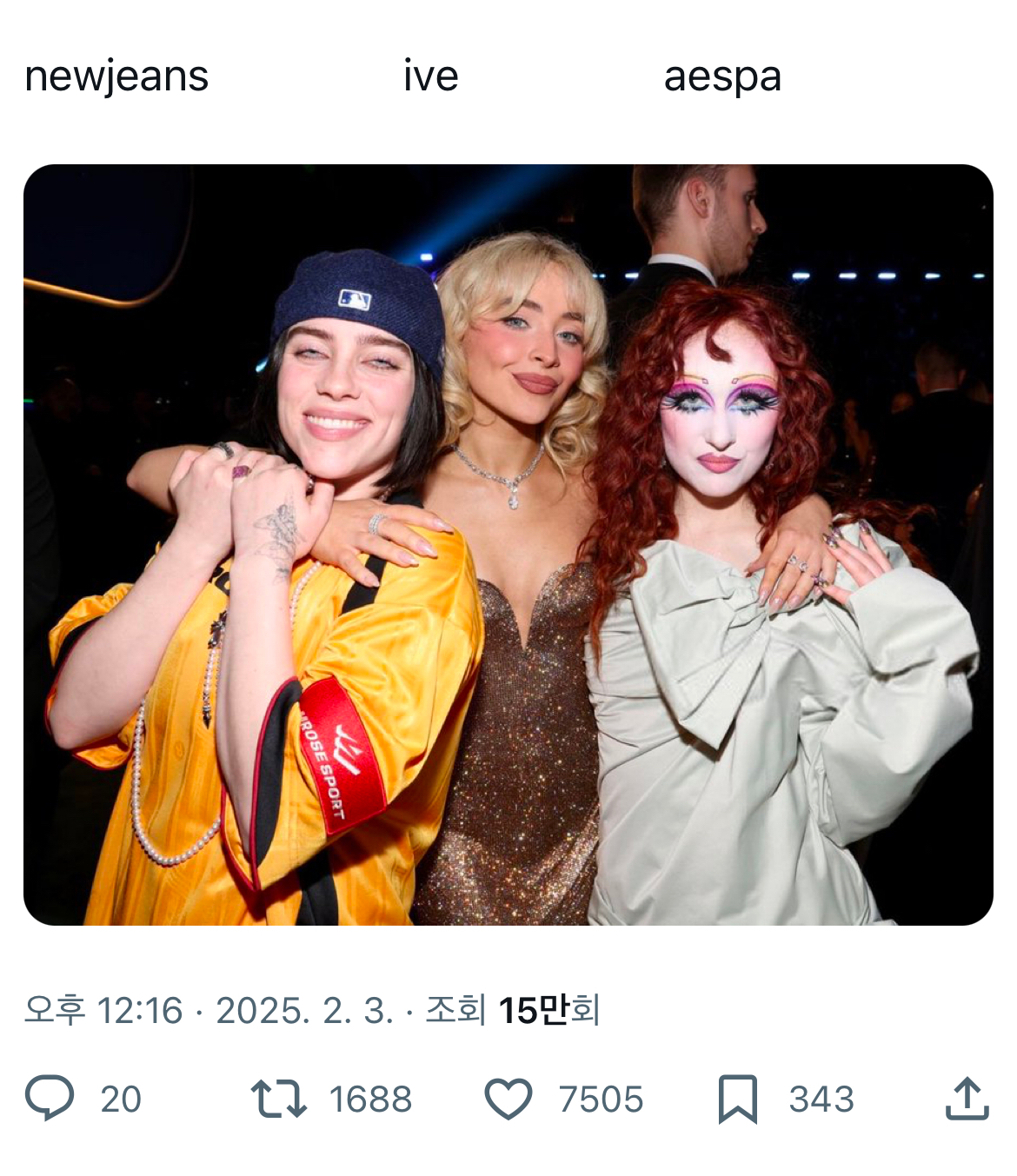Like the post with the heart icon

pos(508,1099)
